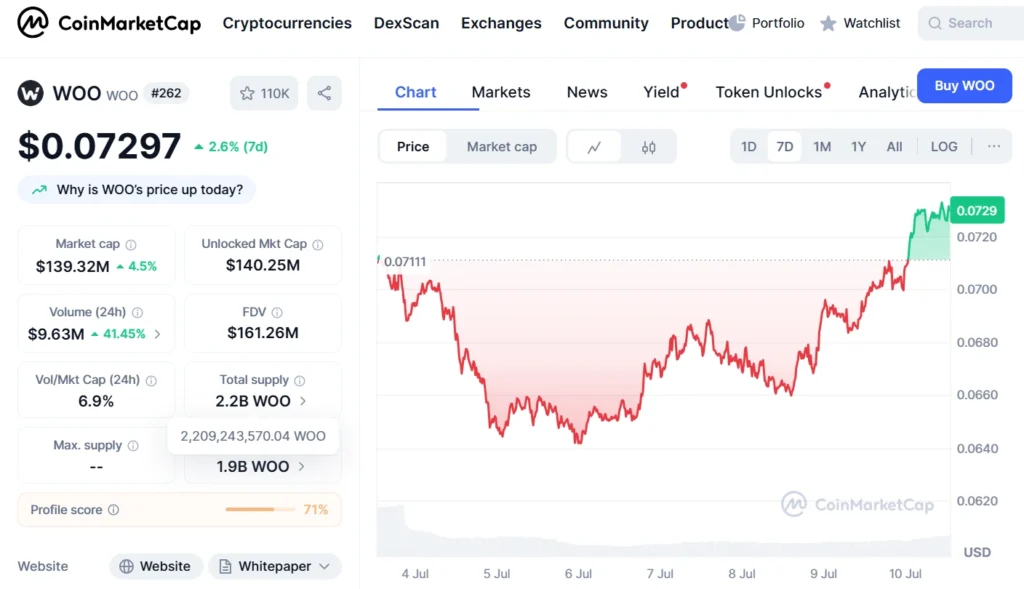Open extra chart timeframe options

994,146
